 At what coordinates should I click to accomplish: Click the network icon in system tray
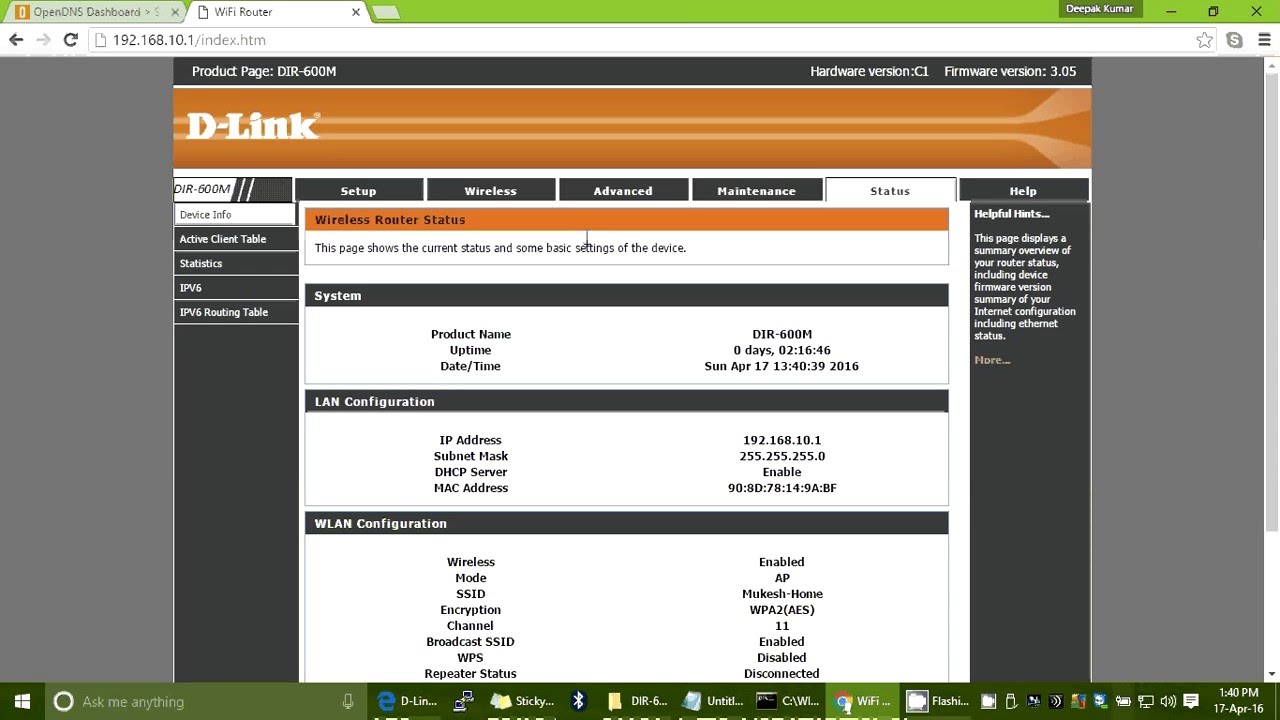[x=1146, y=701]
